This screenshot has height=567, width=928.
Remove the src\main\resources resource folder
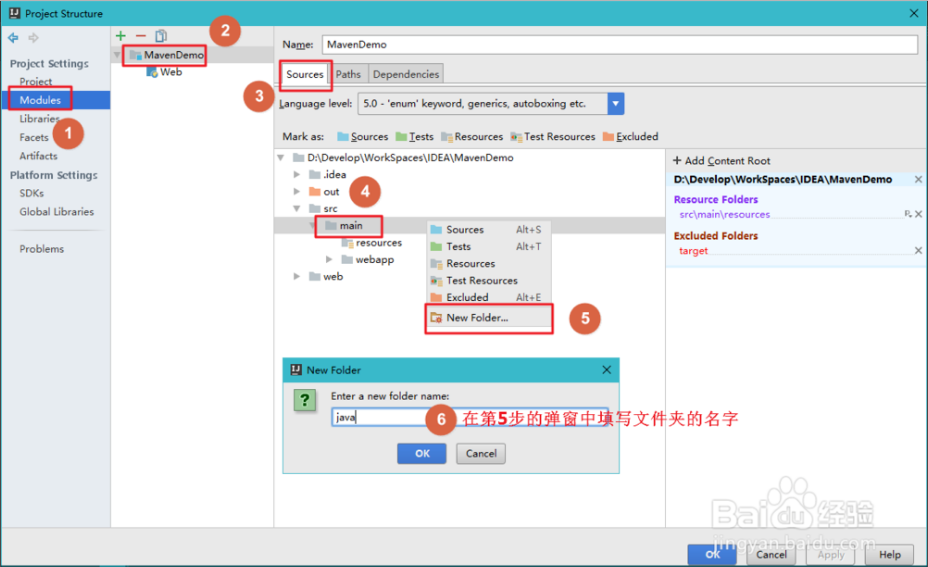(x=919, y=214)
